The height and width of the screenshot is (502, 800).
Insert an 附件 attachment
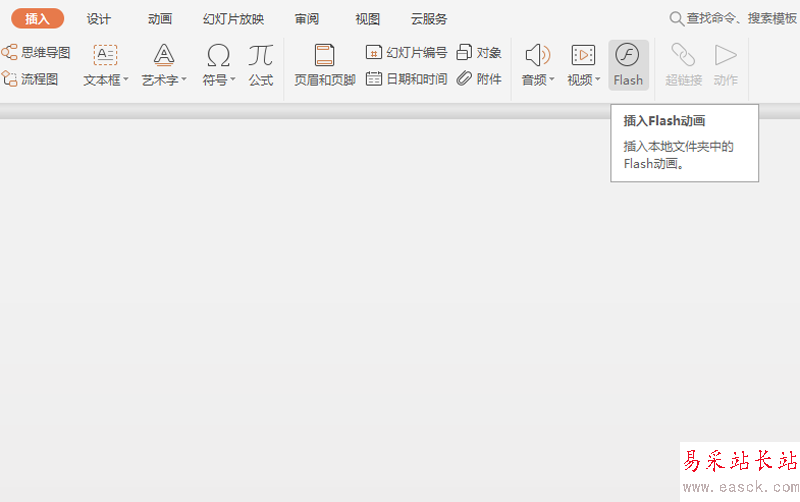pyautogui.click(x=479, y=79)
